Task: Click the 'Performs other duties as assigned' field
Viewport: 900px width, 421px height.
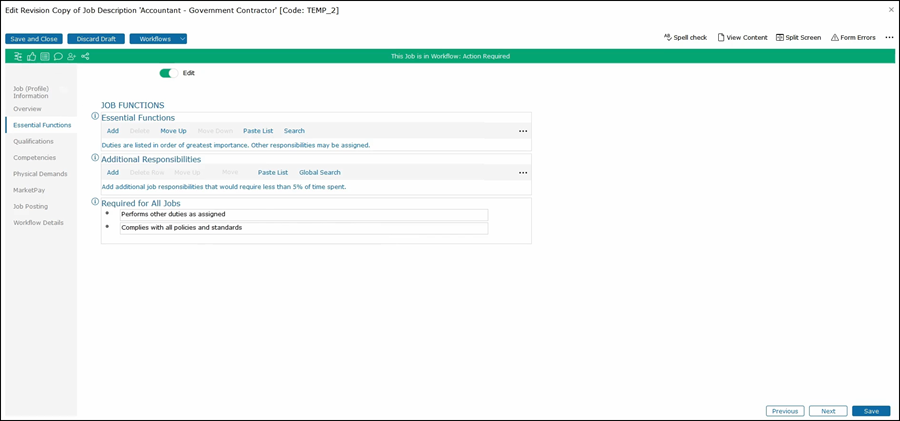Action: coord(303,214)
